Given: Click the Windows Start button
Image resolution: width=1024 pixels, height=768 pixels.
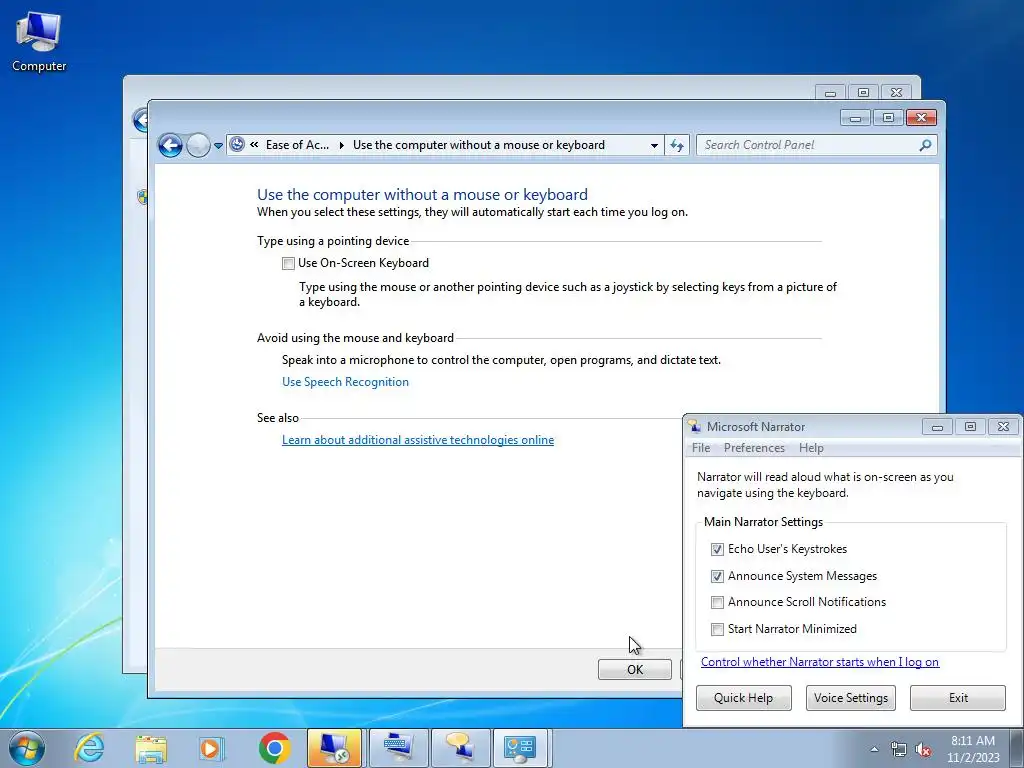Looking at the screenshot, I should pos(27,748).
